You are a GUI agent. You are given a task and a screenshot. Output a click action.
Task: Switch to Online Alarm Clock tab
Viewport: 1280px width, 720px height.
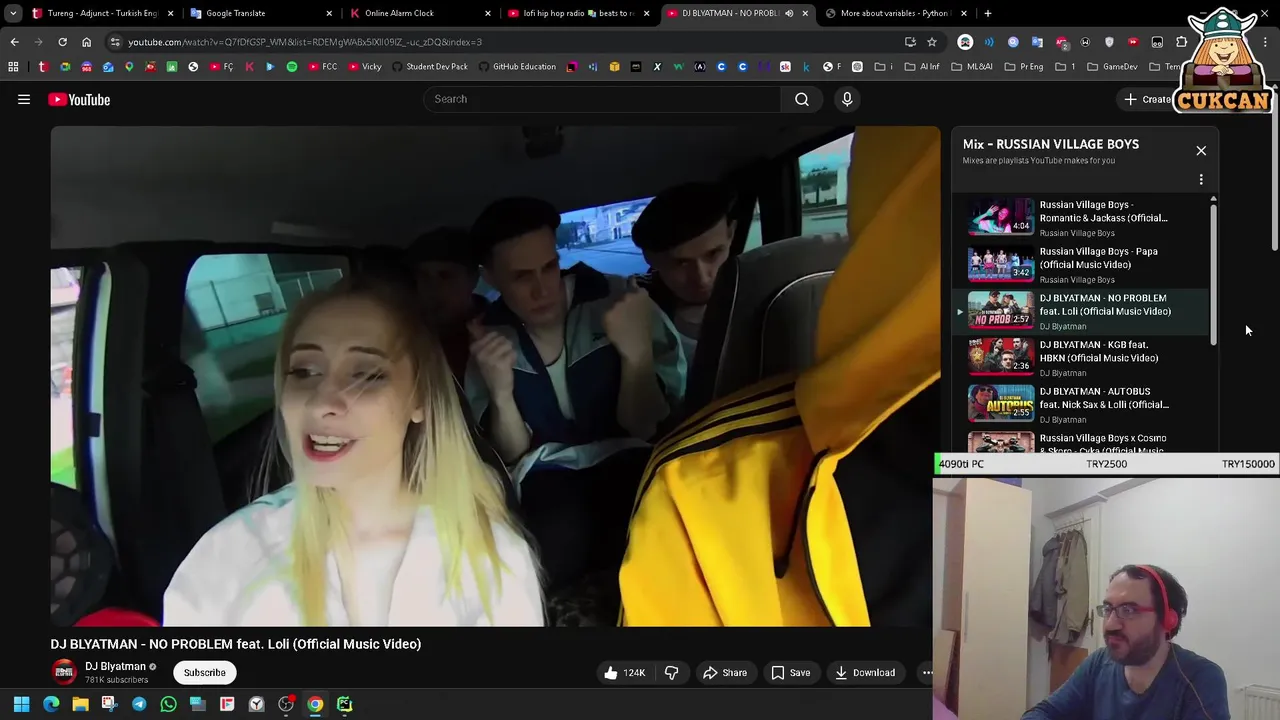coord(422,13)
